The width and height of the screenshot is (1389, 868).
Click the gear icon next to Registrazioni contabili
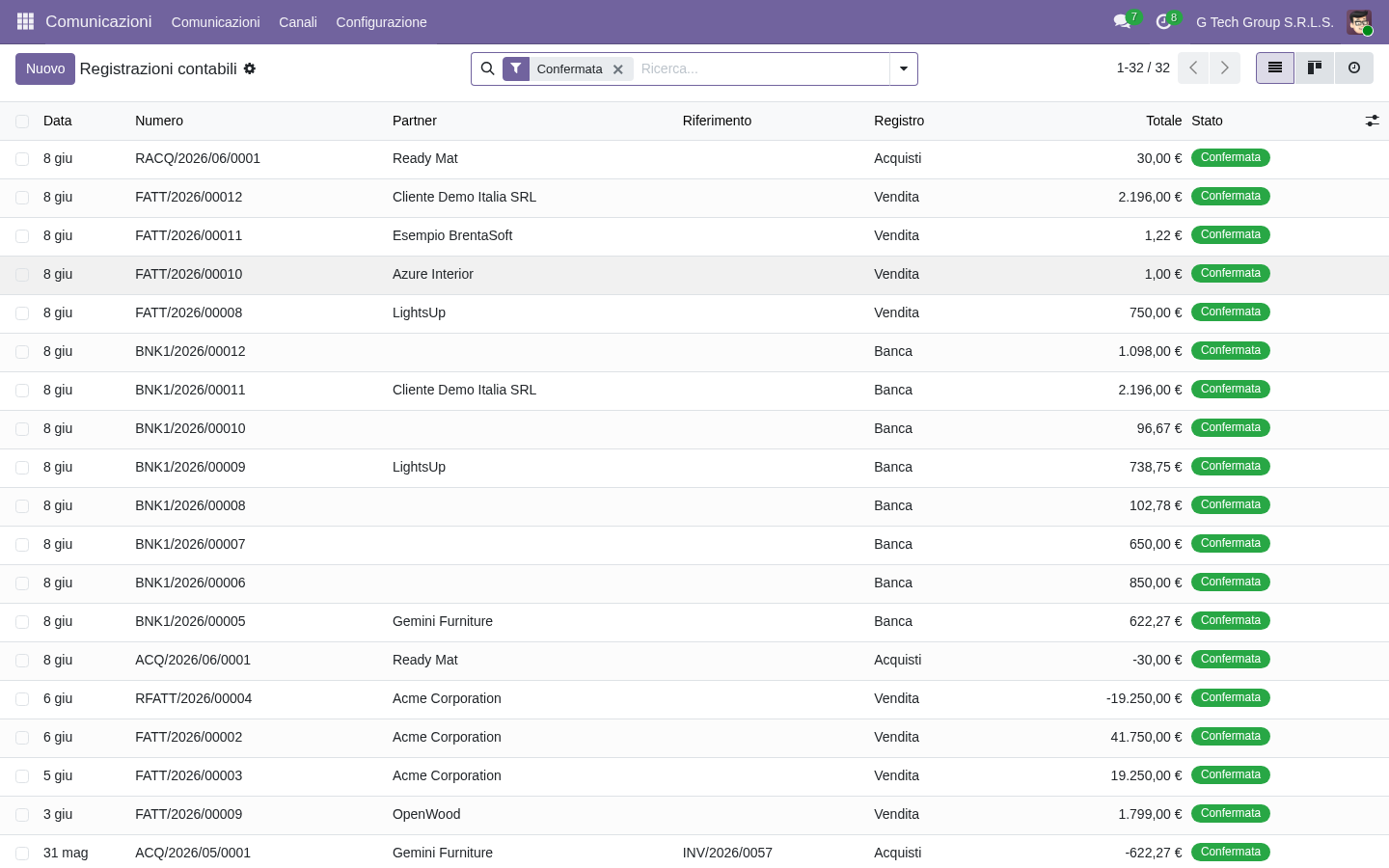coord(250,68)
